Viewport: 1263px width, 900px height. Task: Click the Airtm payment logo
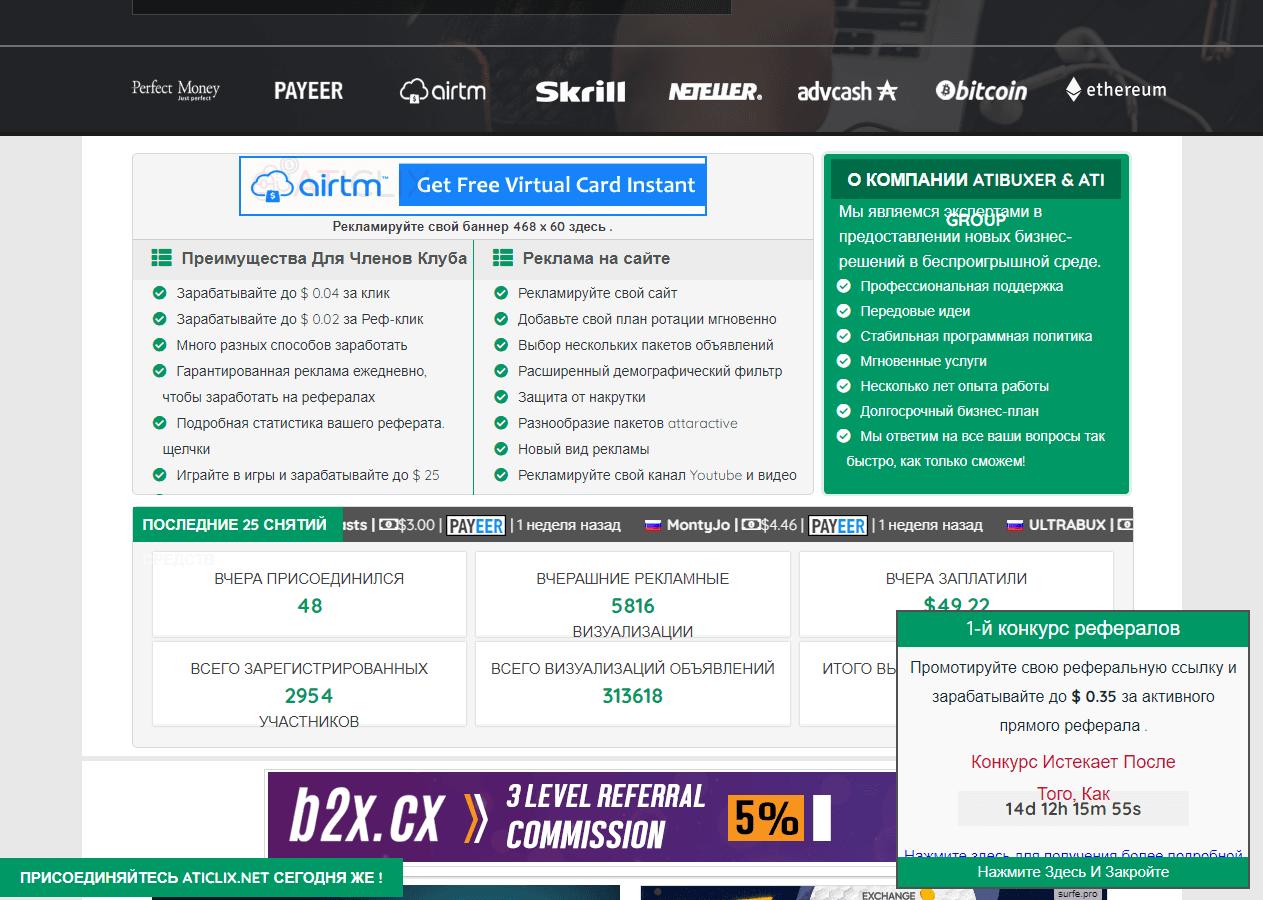click(x=442, y=91)
